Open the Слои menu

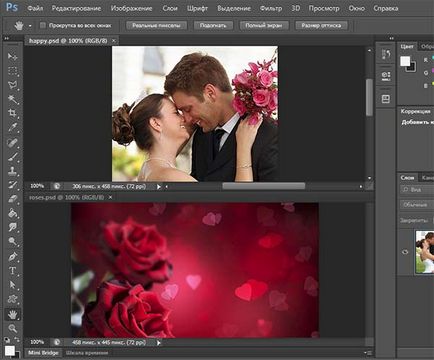pyautogui.click(x=170, y=8)
